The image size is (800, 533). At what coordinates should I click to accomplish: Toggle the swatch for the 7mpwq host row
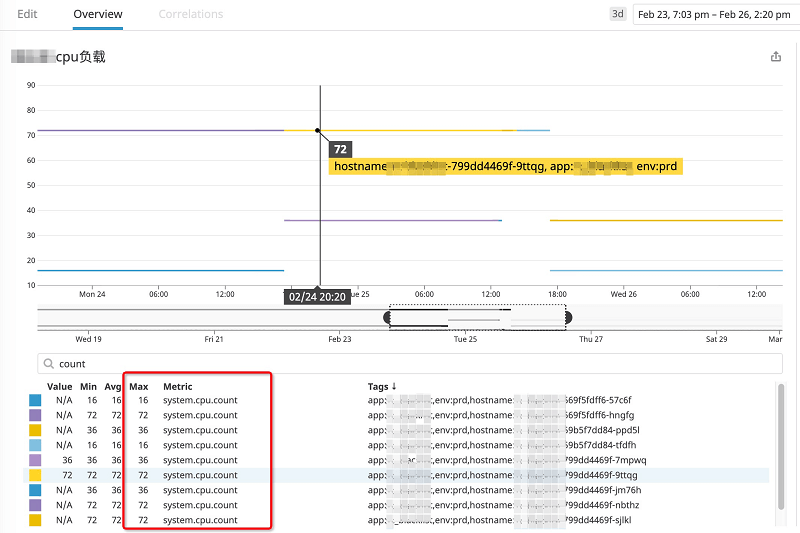tap(35, 460)
